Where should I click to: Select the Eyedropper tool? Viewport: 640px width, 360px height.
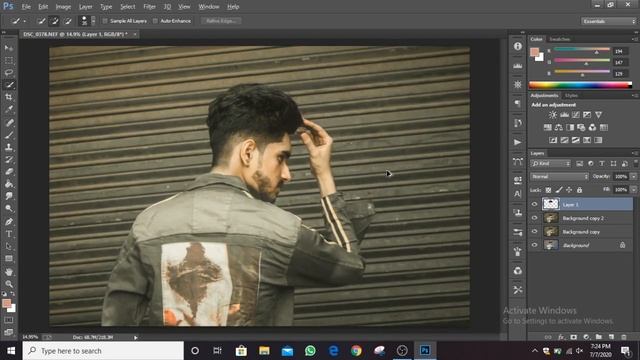click(9, 109)
